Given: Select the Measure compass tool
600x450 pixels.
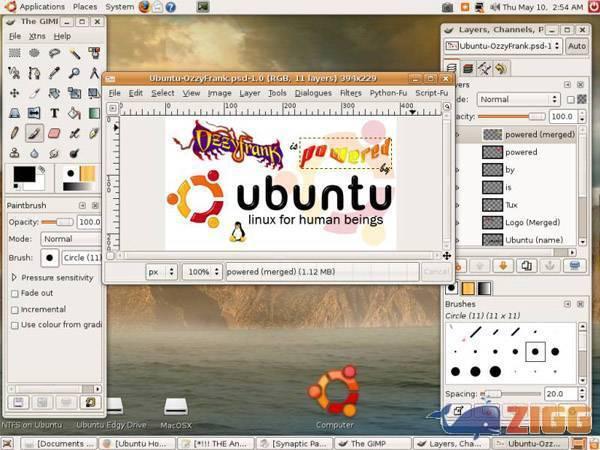Looking at the screenshot, I should point(94,73).
